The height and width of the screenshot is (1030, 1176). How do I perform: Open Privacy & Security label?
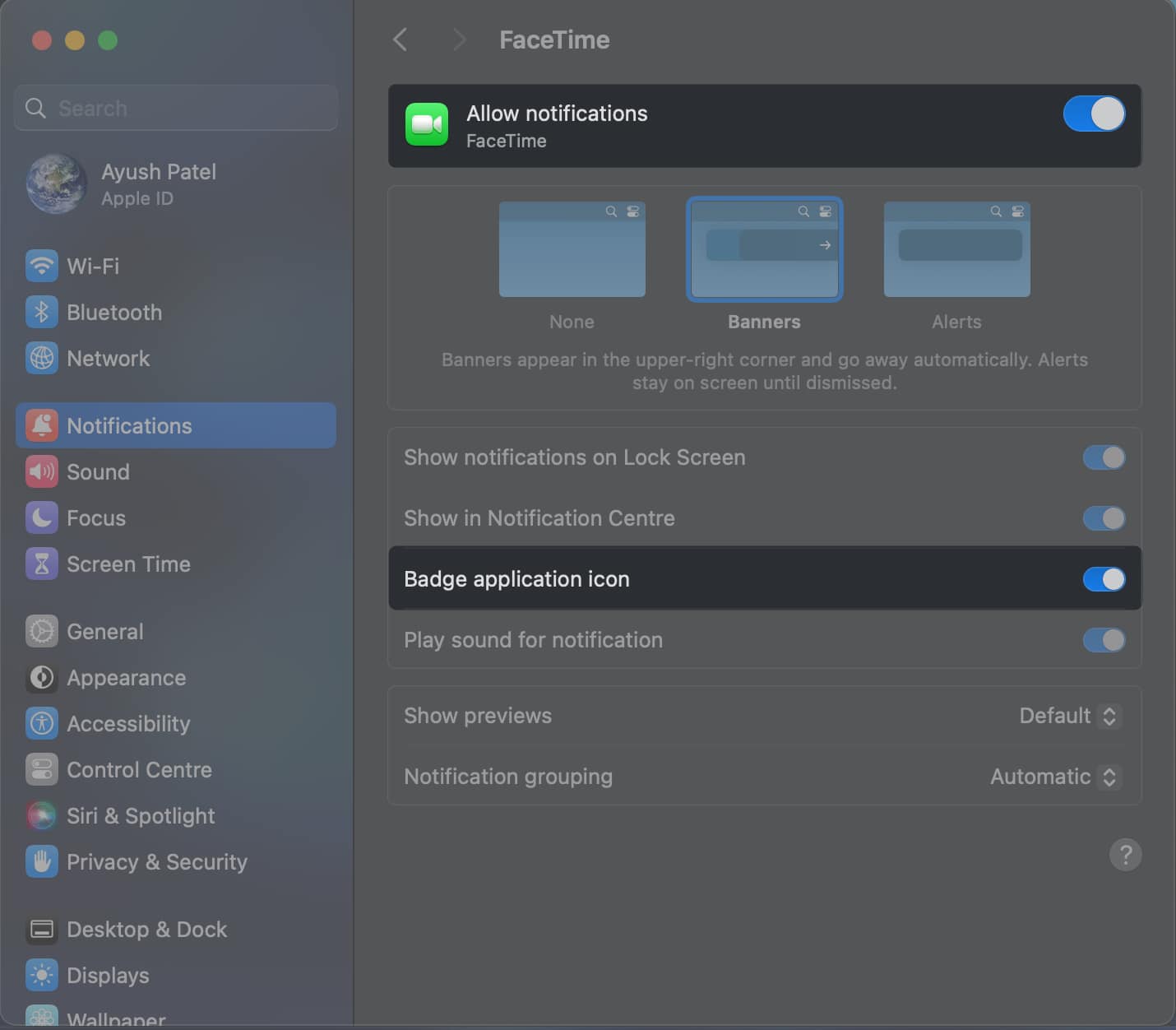point(157,862)
